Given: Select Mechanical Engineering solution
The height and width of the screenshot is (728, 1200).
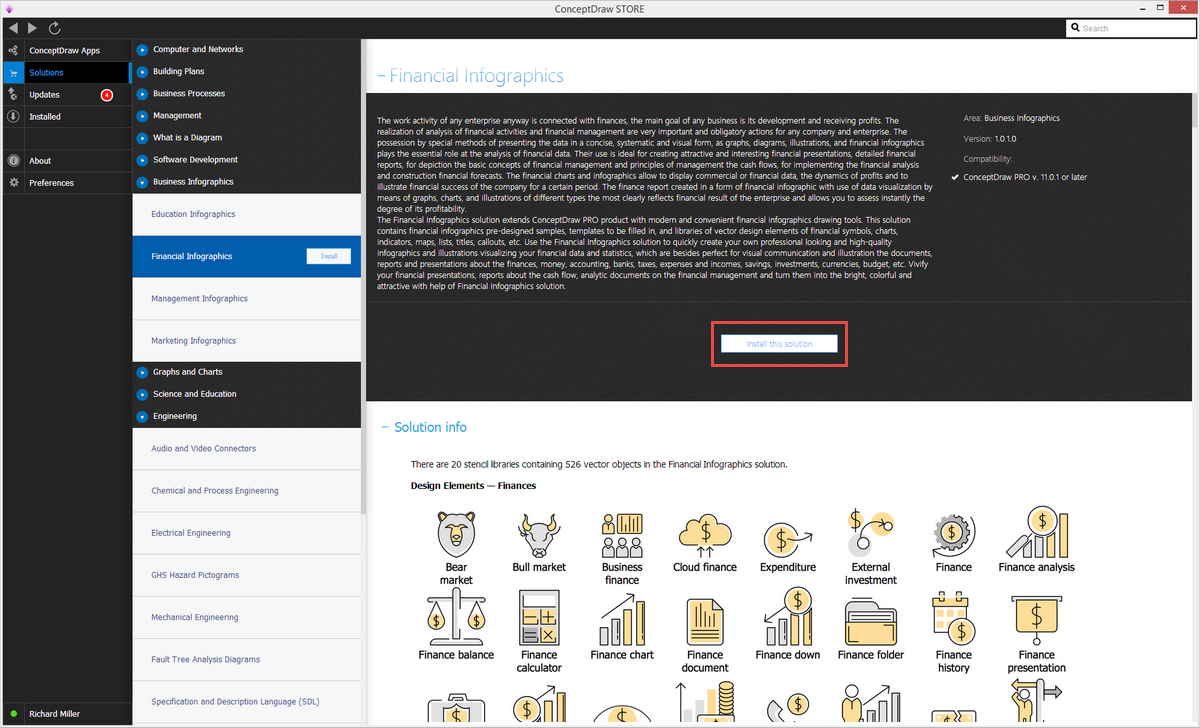Looking at the screenshot, I should [x=246, y=617].
